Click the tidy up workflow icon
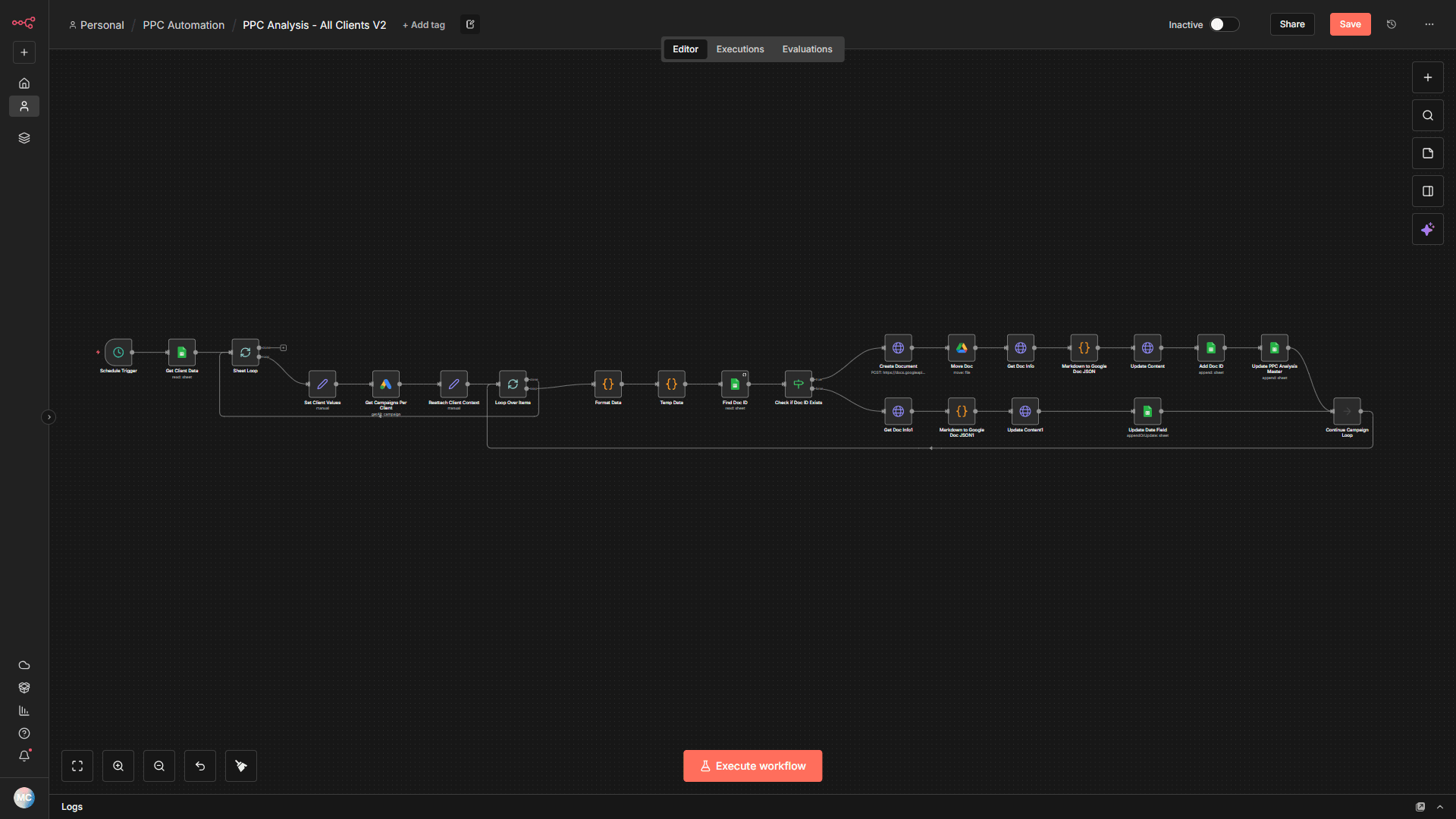The height and width of the screenshot is (819, 1456). point(241,766)
